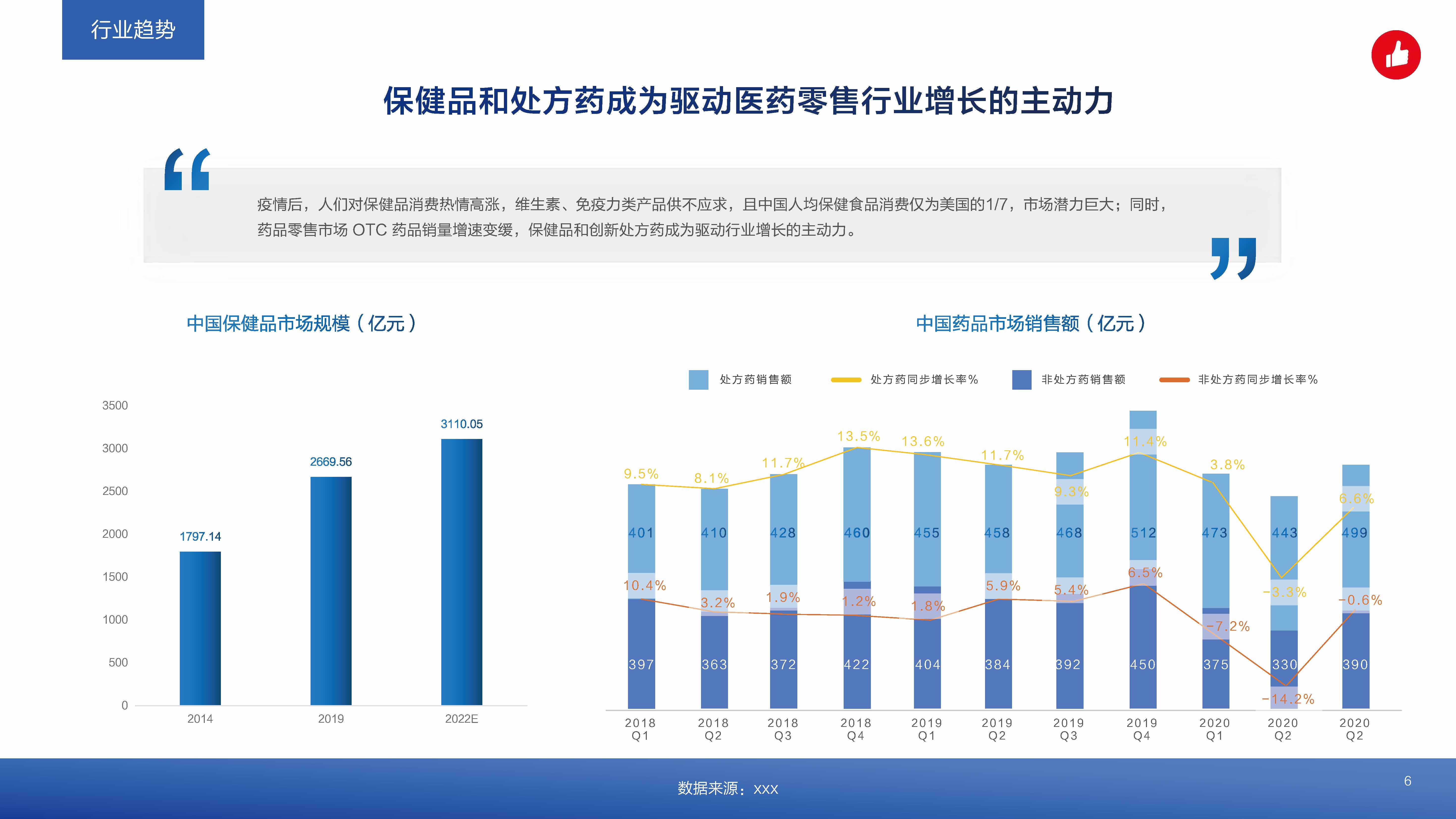This screenshot has width=1456, height=819.
Task: Click the orange 非处方药同步增长率% legend line
Action: tap(1174, 380)
